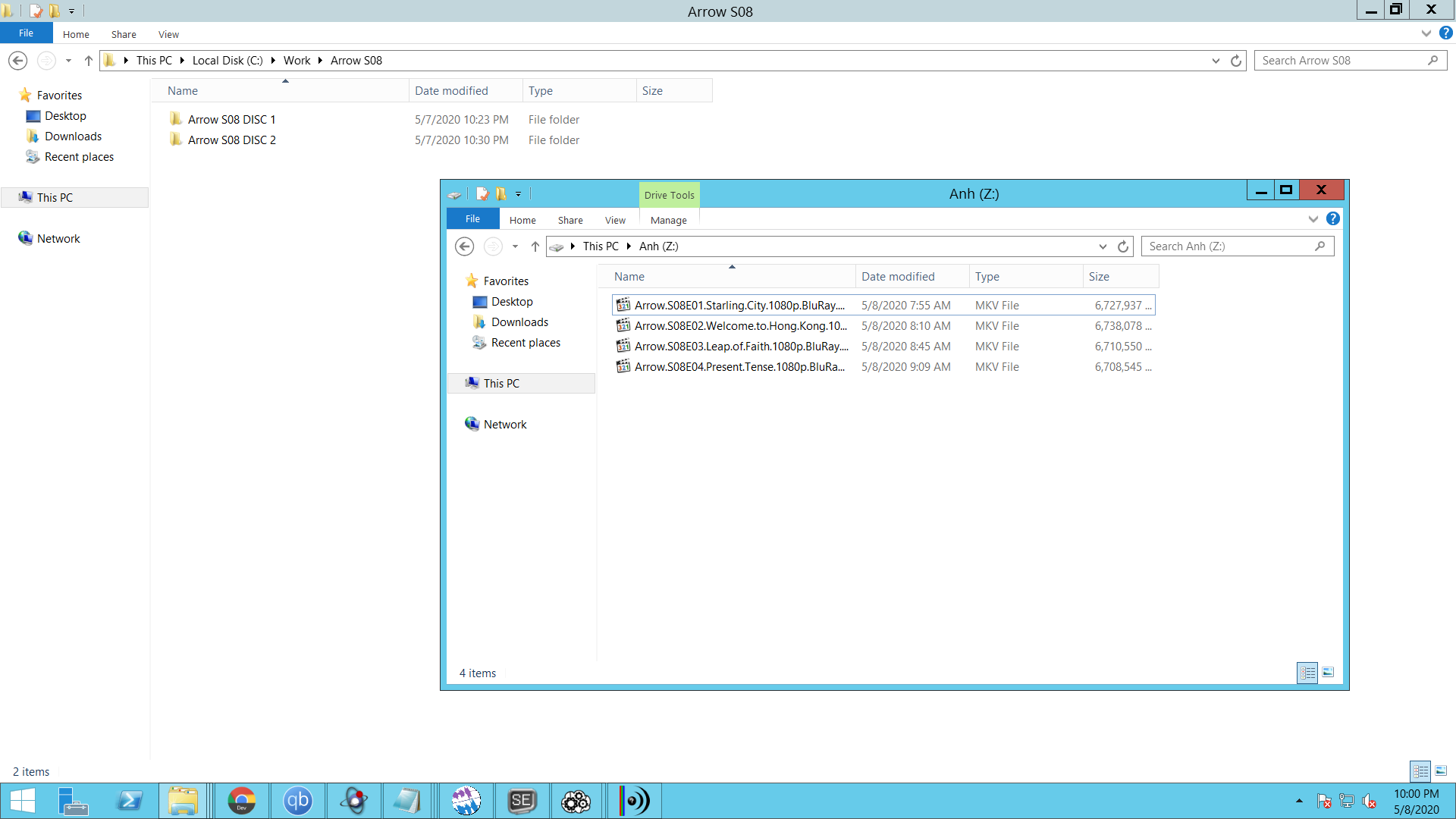Launch Chrome Dev from taskbar
The image size is (1456, 819).
[242, 801]
